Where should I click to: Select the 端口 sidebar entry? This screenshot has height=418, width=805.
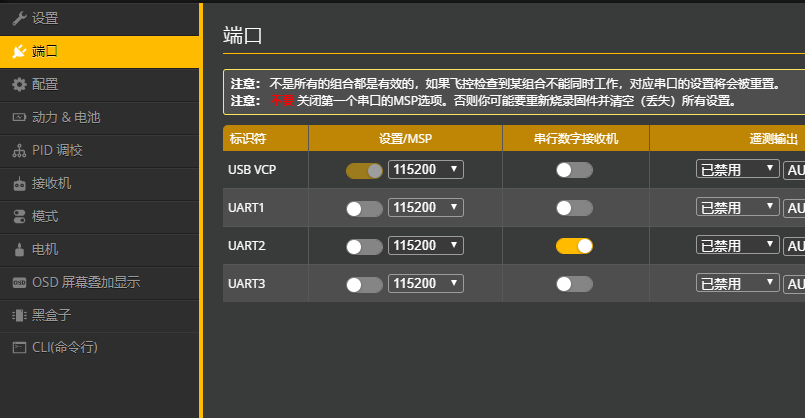(x=45, y=51)
